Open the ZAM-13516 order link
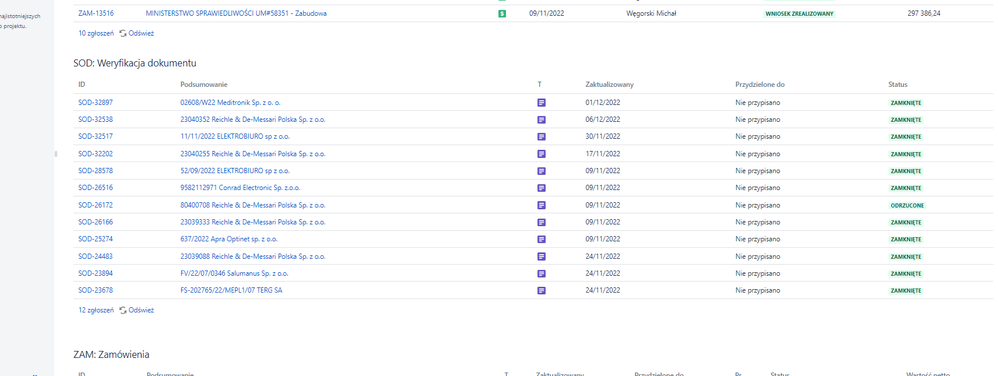998x376 pixels. pos(96,13)
